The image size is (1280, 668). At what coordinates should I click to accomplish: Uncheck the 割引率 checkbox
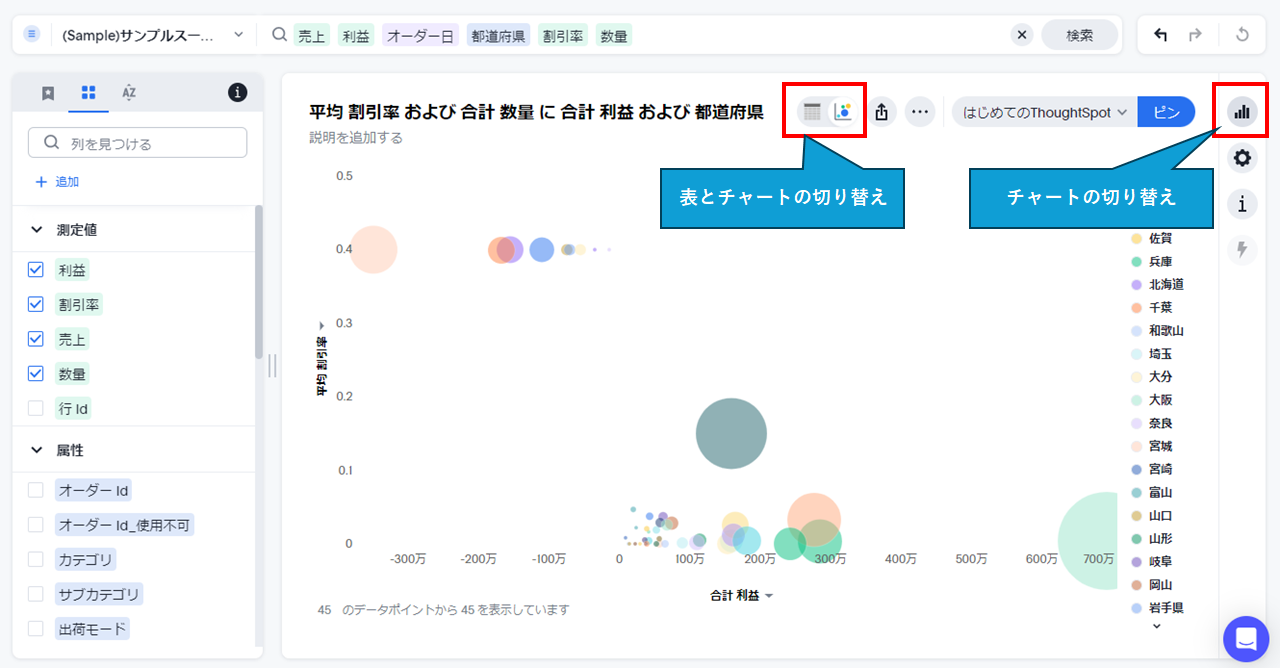coord(36,304)
